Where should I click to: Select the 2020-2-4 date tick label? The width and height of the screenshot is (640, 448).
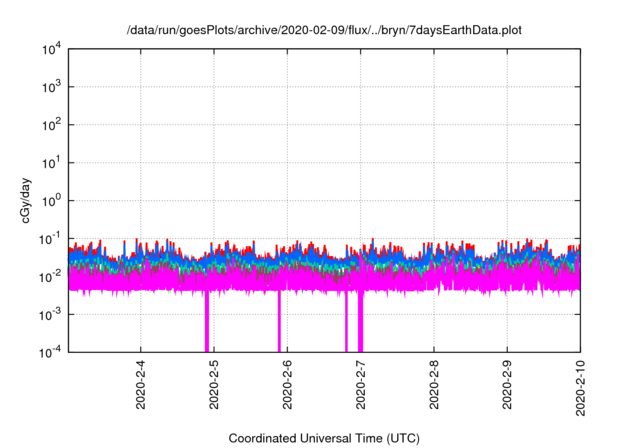tap(140, 384)
